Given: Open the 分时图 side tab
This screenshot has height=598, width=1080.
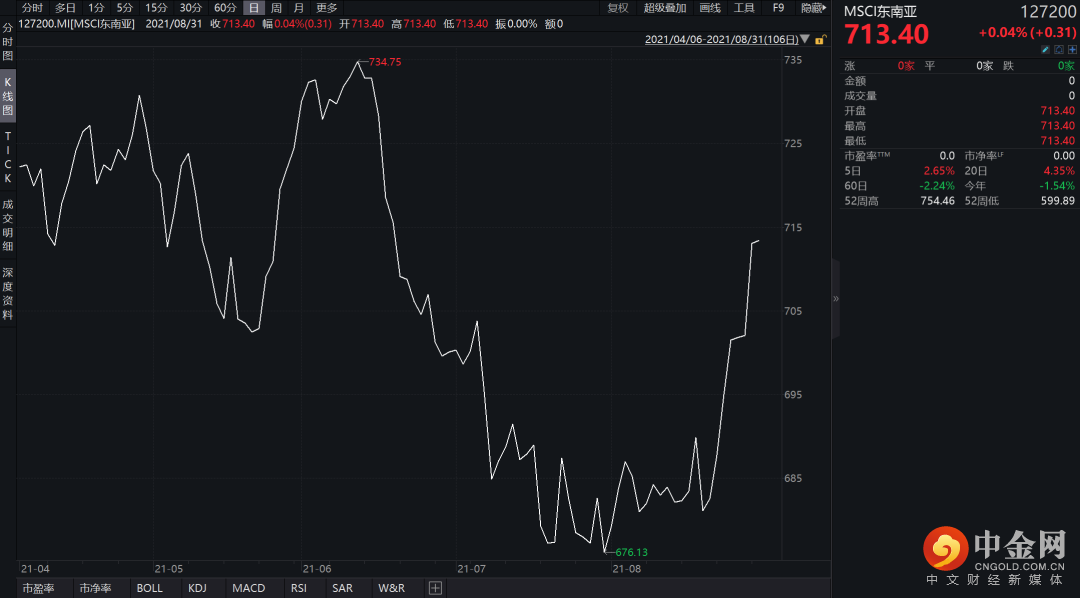Looking at the screenshot, I should 8,42.
